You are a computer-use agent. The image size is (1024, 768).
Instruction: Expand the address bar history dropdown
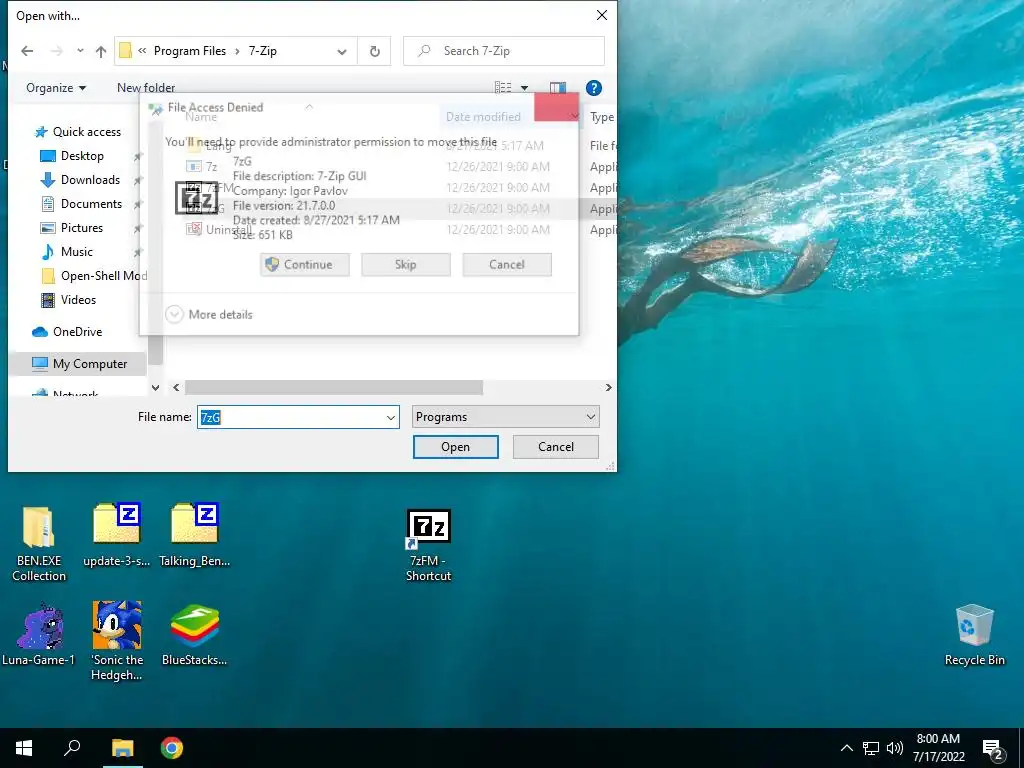[x=342, y=52]
